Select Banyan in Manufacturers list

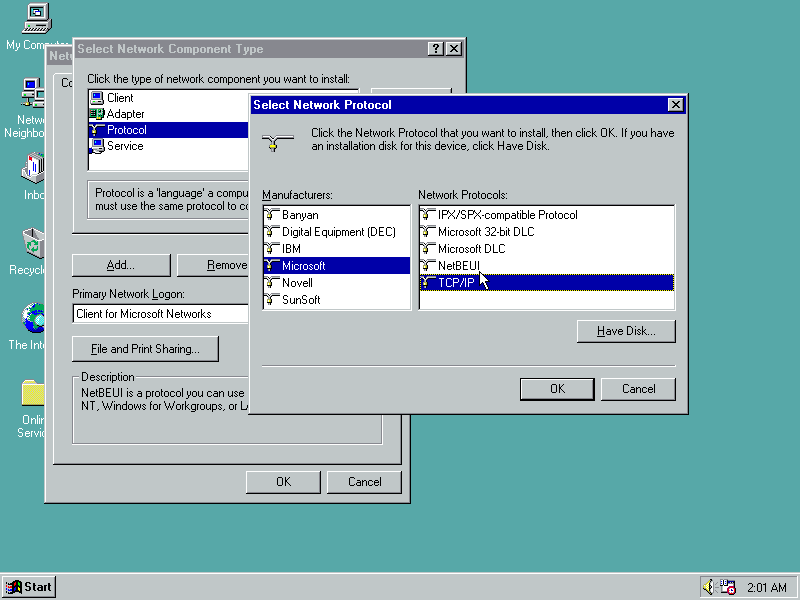300,215
